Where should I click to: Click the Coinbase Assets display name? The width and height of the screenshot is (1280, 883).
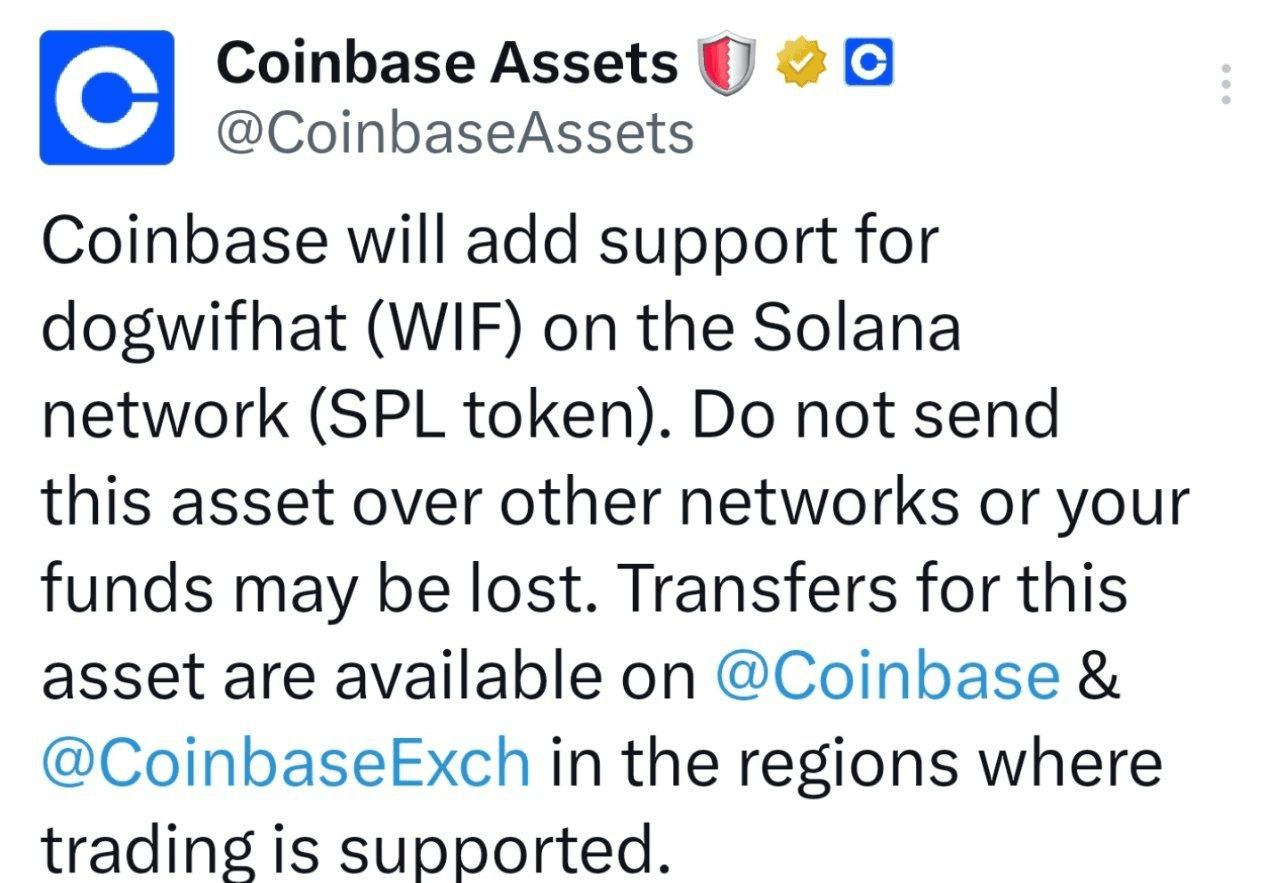coord(448,63)
